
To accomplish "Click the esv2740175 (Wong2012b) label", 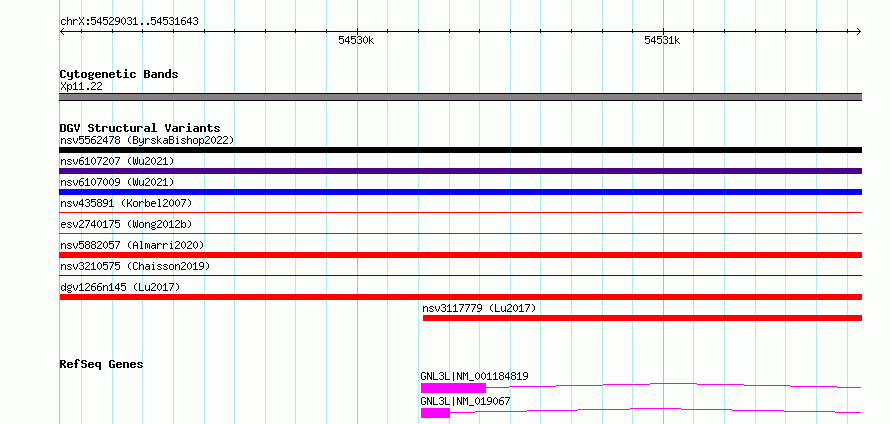I will click(126, 224).
